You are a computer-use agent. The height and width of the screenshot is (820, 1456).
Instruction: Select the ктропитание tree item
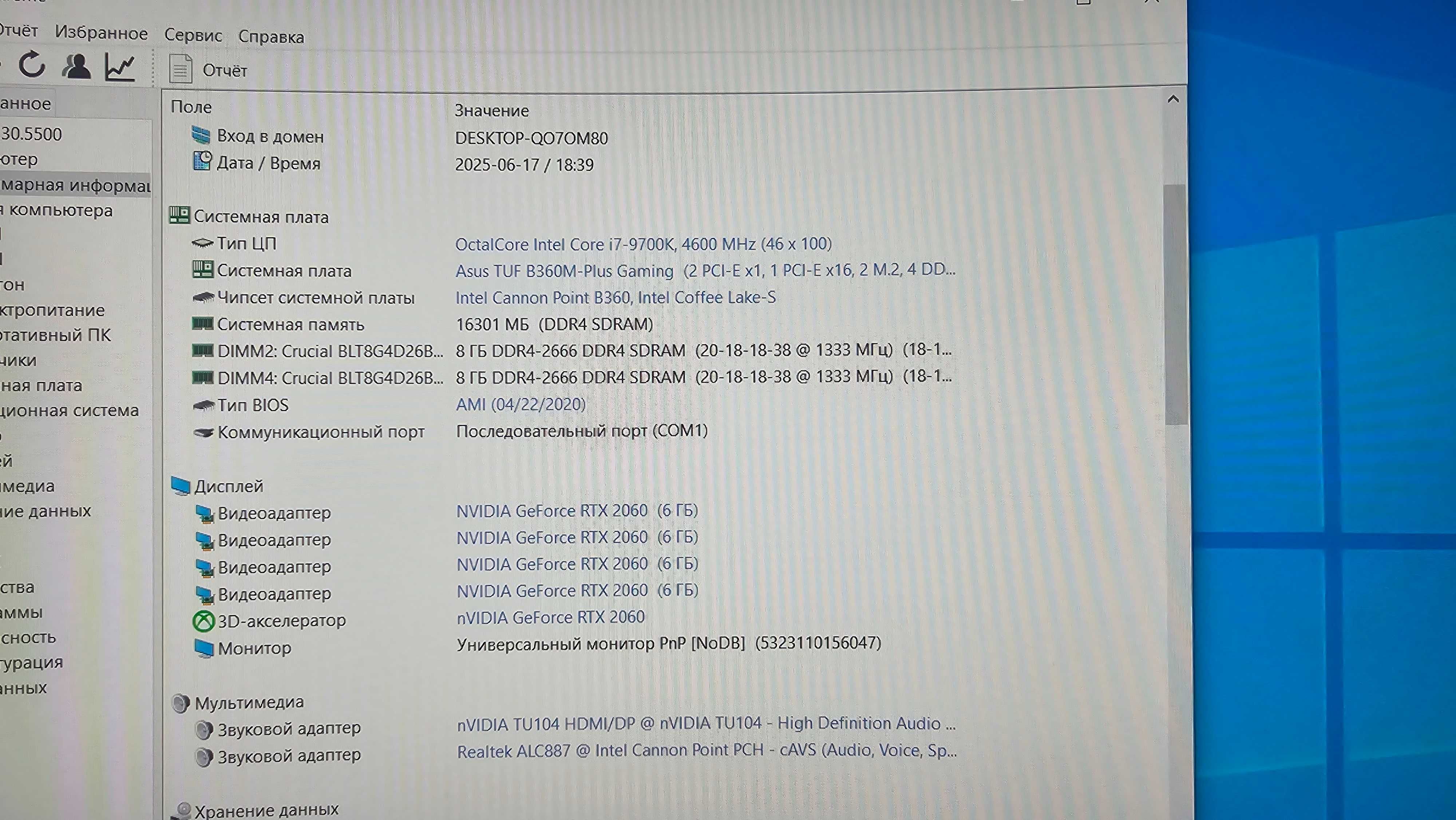52,310
